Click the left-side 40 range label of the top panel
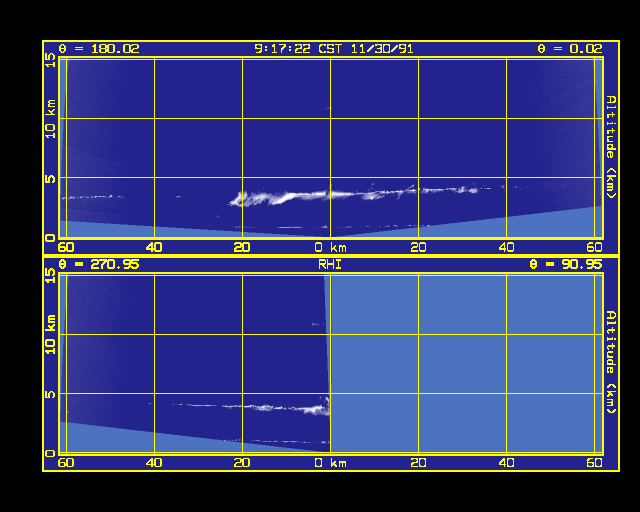The image size is (640, 512). [x=154, y=247]
